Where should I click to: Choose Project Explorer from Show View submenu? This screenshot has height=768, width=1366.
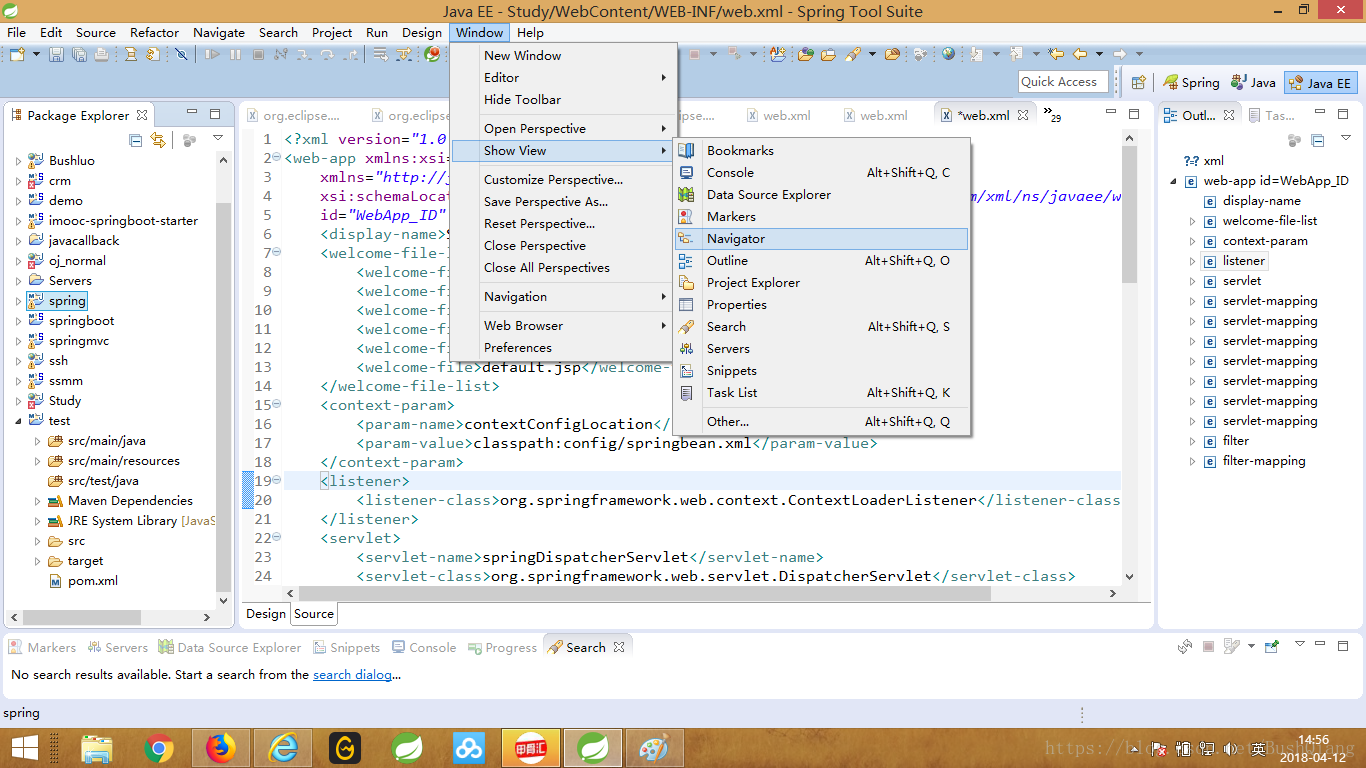(x=821, y=282)
